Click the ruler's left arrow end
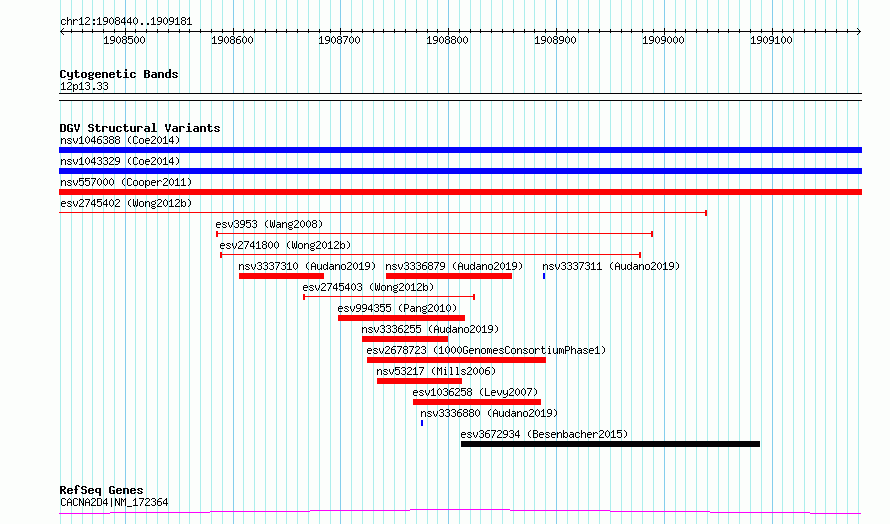890x524 pixels. coord(62,31)
